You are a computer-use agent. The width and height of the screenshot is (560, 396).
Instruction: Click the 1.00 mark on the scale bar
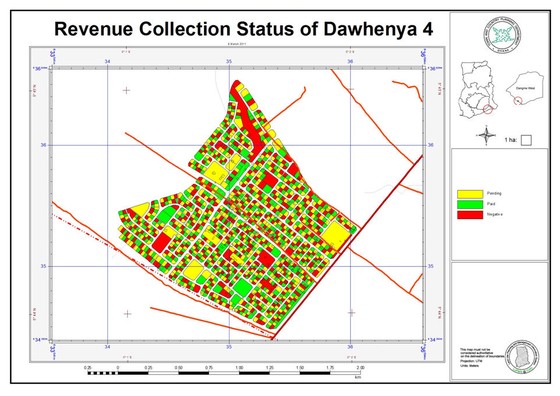click(x=239, y=367)
